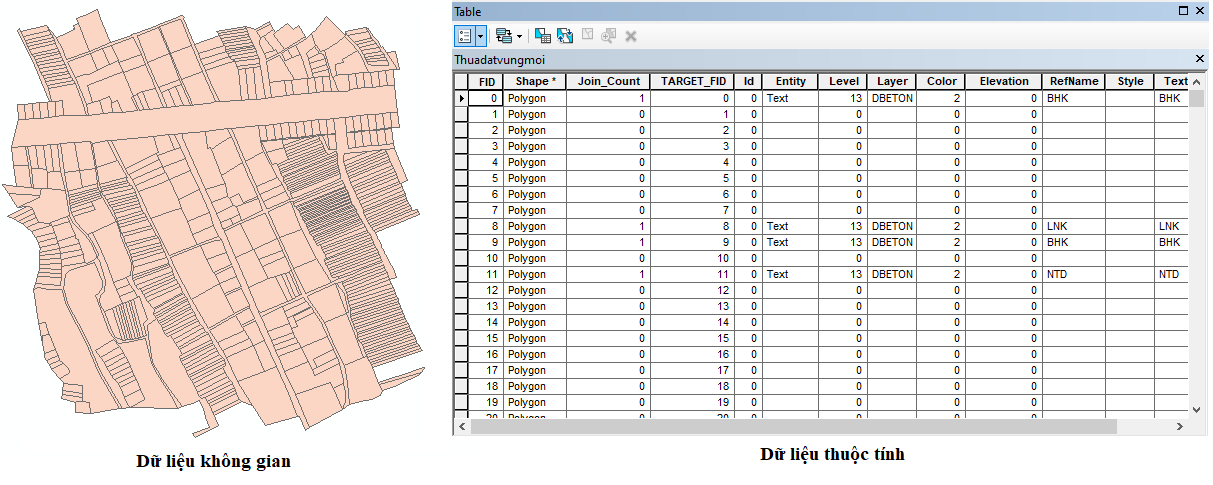
Task: Click TARGET_FID value 19
Action: (x=692, y=402)
